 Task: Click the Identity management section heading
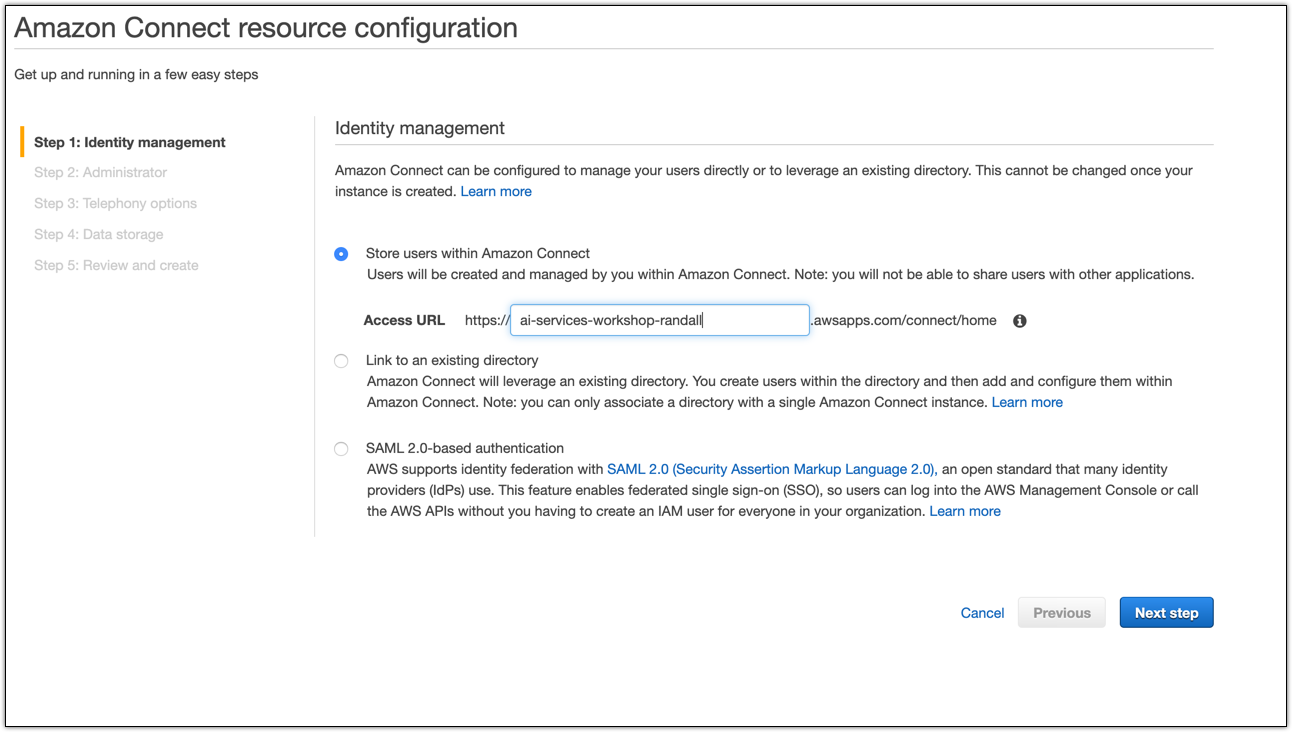tap(420, 128)
